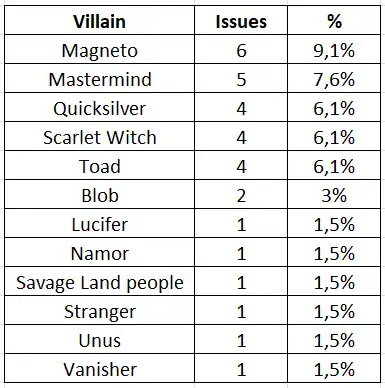The width and height of the screenshot is (385, 388).
Task: Select the Magneto cell
Action: [x=99, y=49]
